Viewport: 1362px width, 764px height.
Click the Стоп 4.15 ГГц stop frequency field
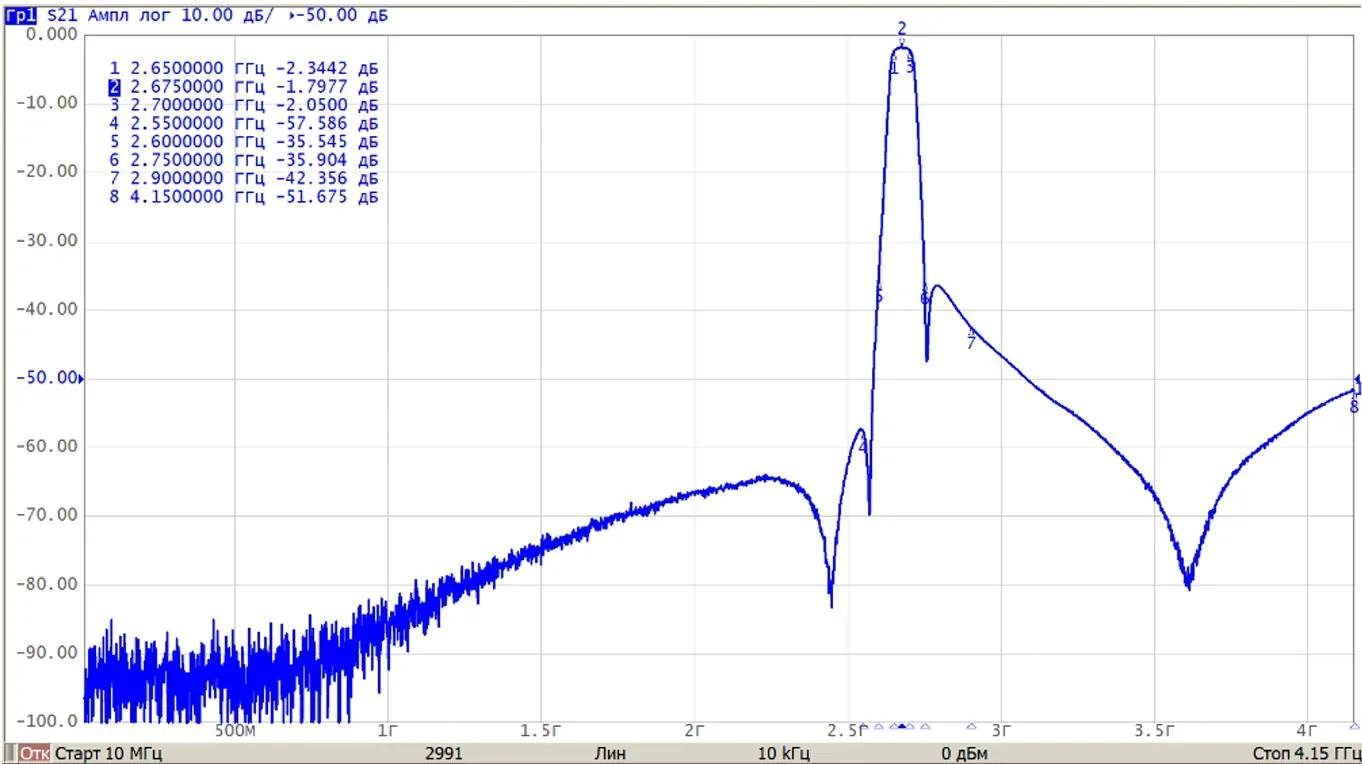pos(1306,753)
